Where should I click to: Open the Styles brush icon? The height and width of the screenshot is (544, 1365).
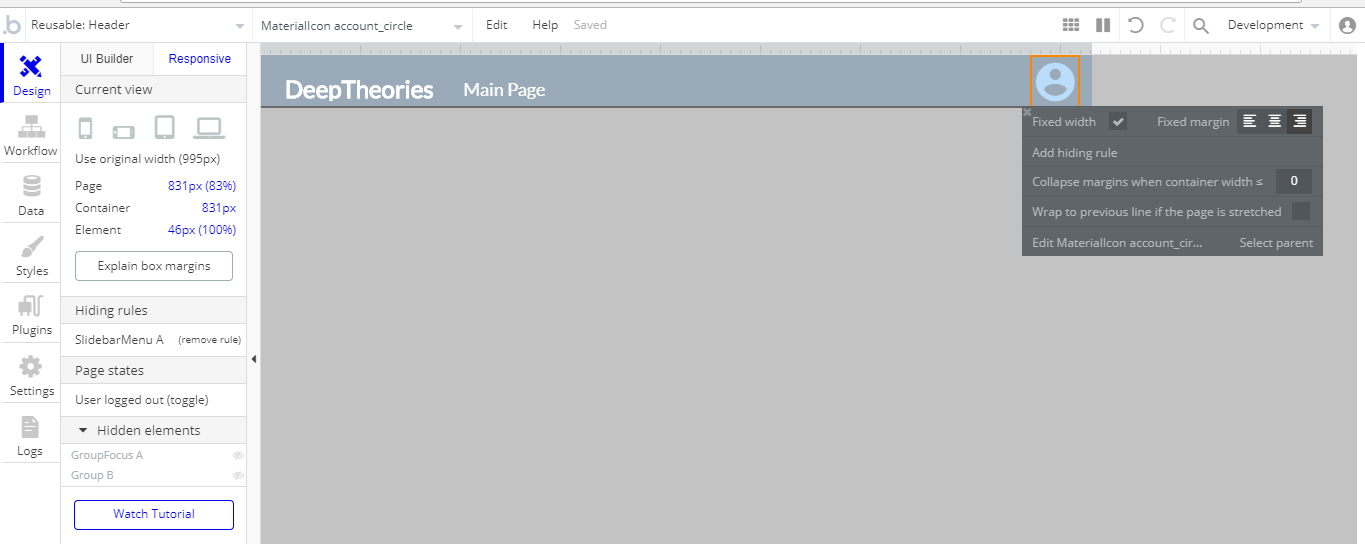pyautogui.click(x=32, y=247)
